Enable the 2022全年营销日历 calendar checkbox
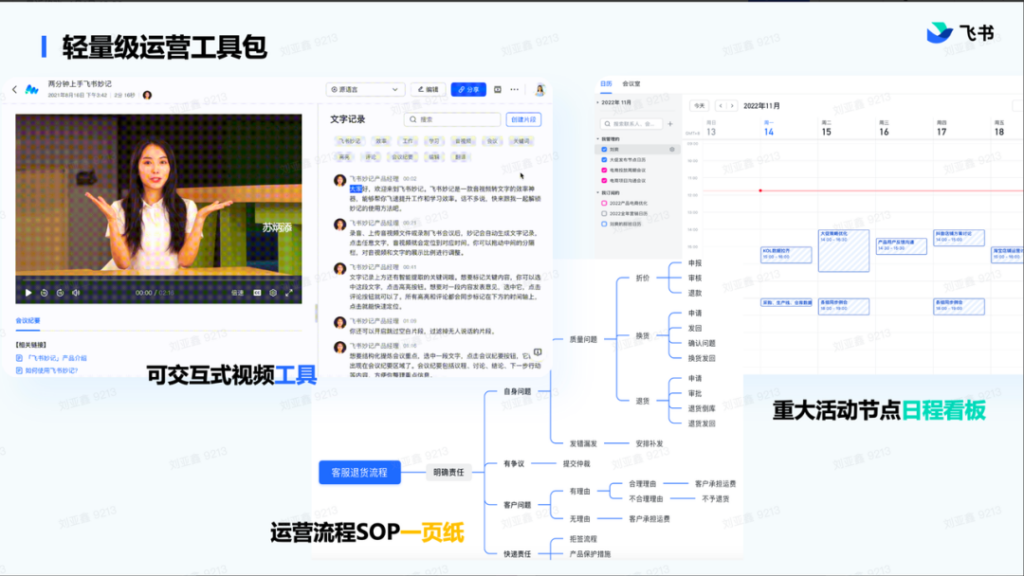This screenshot has height=576, width=1024. (x=603, y=213)
